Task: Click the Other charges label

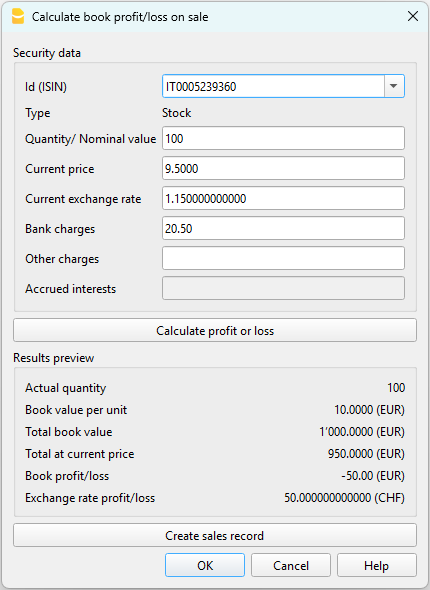Action: coord(62,259)
